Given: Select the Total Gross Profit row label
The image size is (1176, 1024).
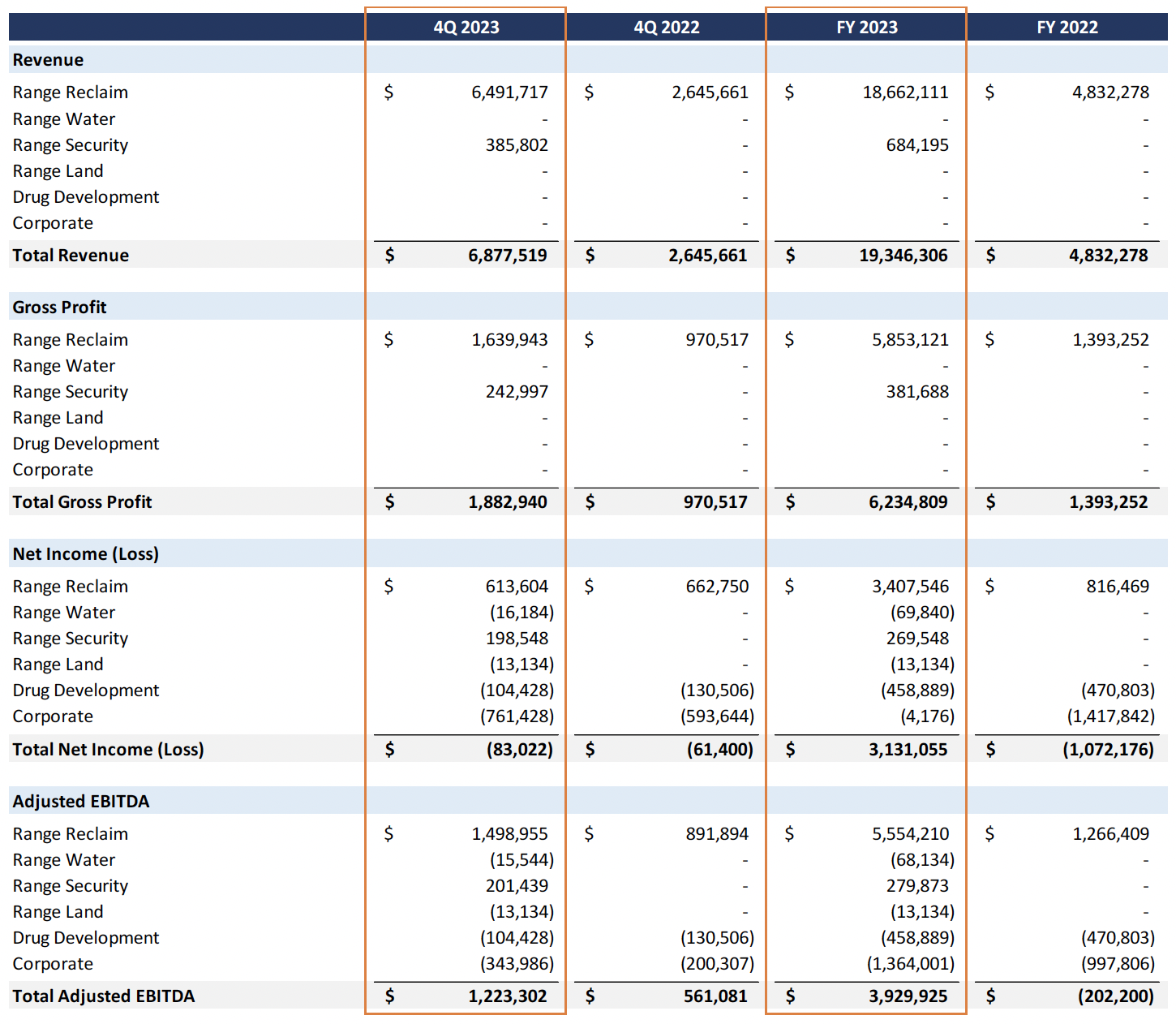Looking at the screenshot, I should (82, 501).
